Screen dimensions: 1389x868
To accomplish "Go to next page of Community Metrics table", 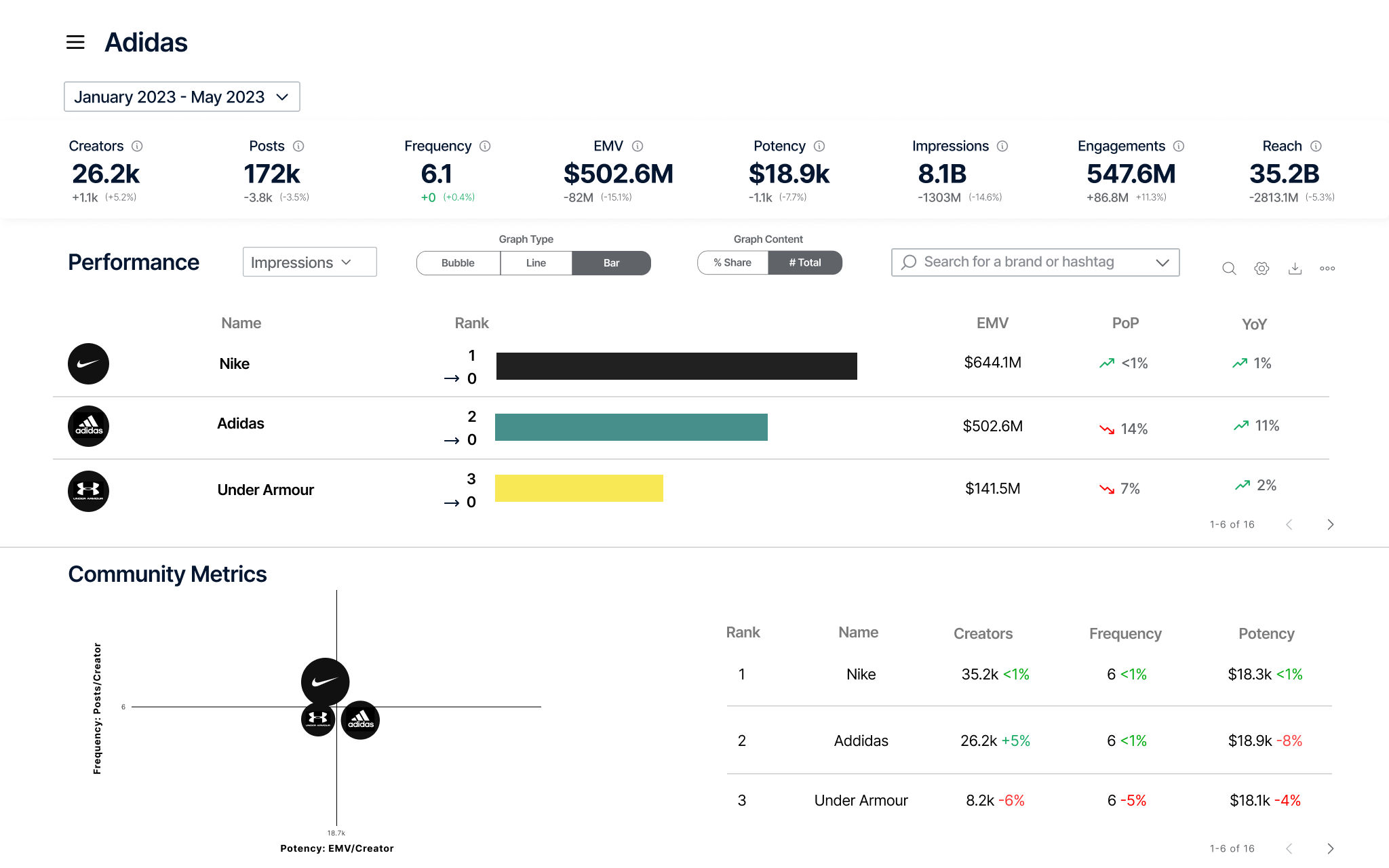I will coord(1331,848).
